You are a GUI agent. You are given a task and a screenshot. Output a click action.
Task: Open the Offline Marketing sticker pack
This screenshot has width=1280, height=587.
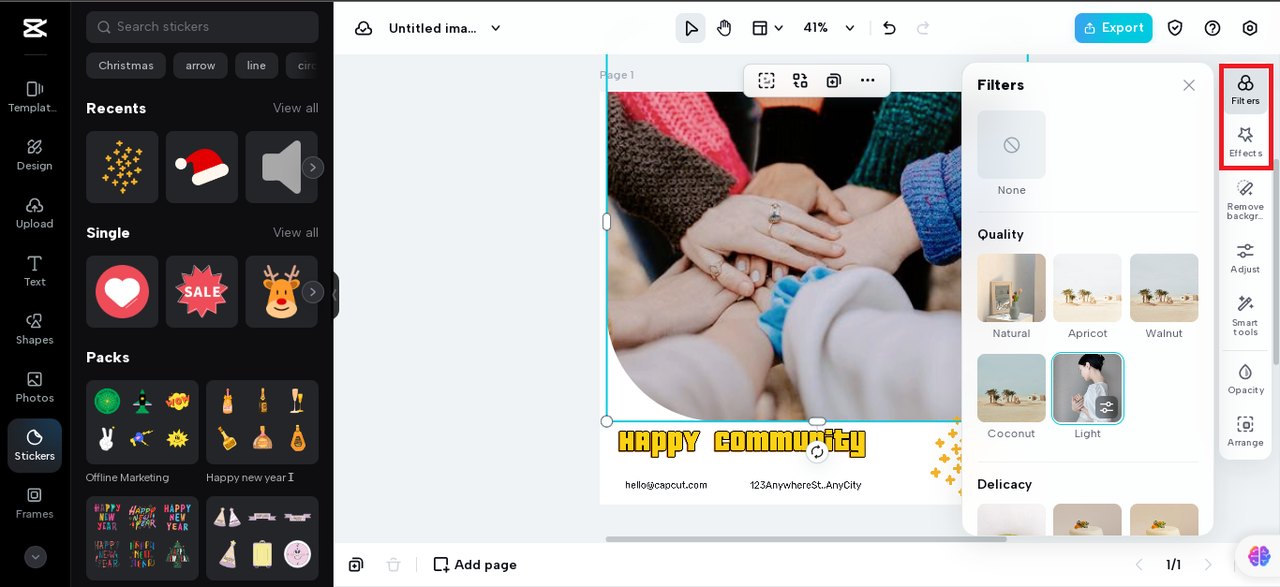pyautogui.click(x=142, y=422)
